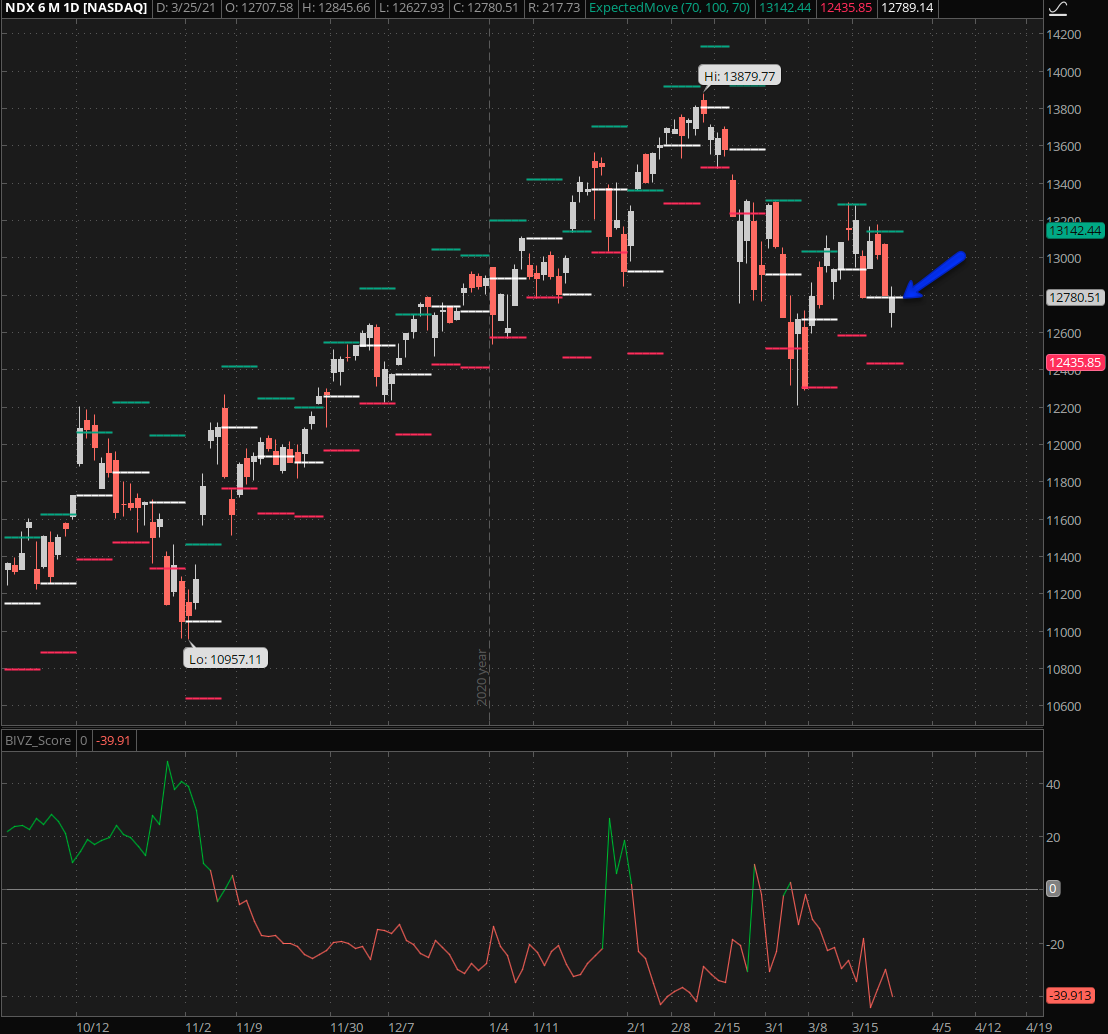Image resolution: width=1108 pixels, height=1034 pixels.
Task: Click the -39.91 value beside BIVZ_Score
Action: click(x=115, y=741)
